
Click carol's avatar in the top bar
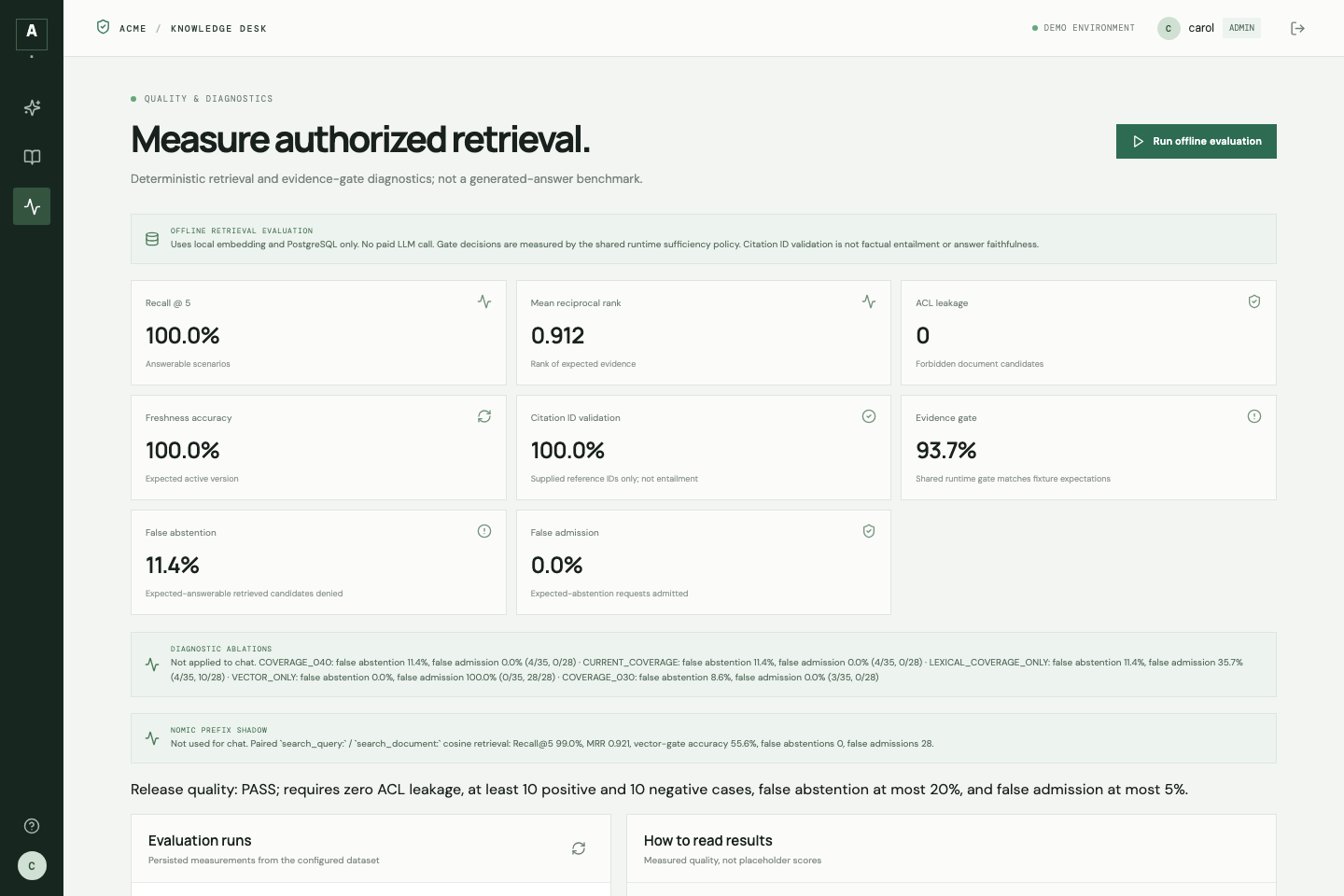coord(1169,28)
